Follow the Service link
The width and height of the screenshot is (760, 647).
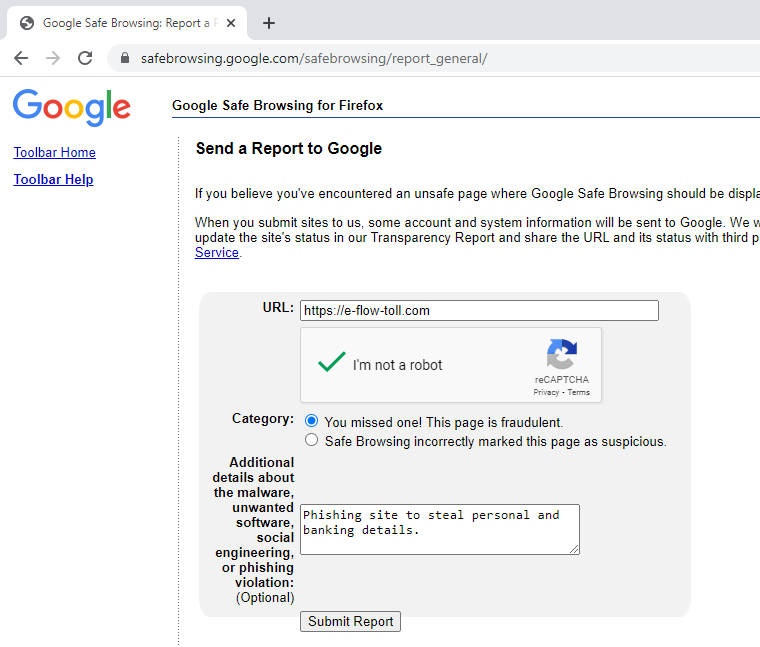click(217, 252)
